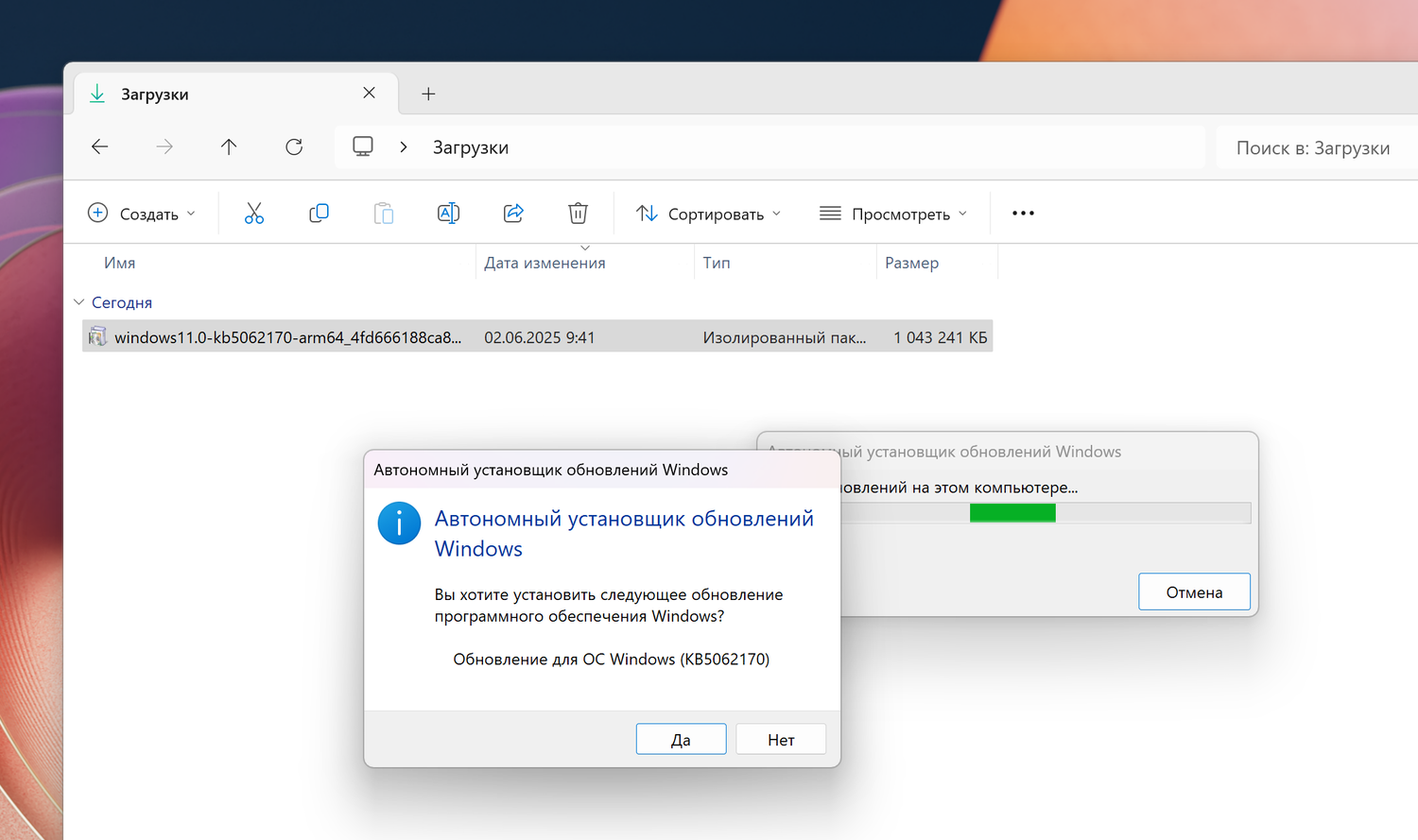The width and height of the screenshot is (1418, 840).
Task: Sort by the Имя column header
Action: [120, 263]
